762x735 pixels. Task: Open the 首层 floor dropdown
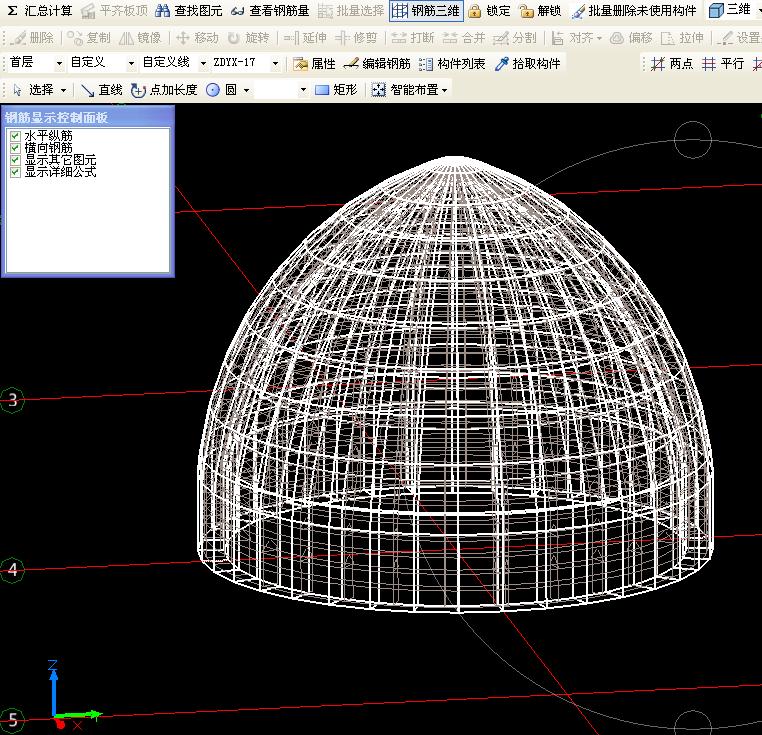click(59, 64)
